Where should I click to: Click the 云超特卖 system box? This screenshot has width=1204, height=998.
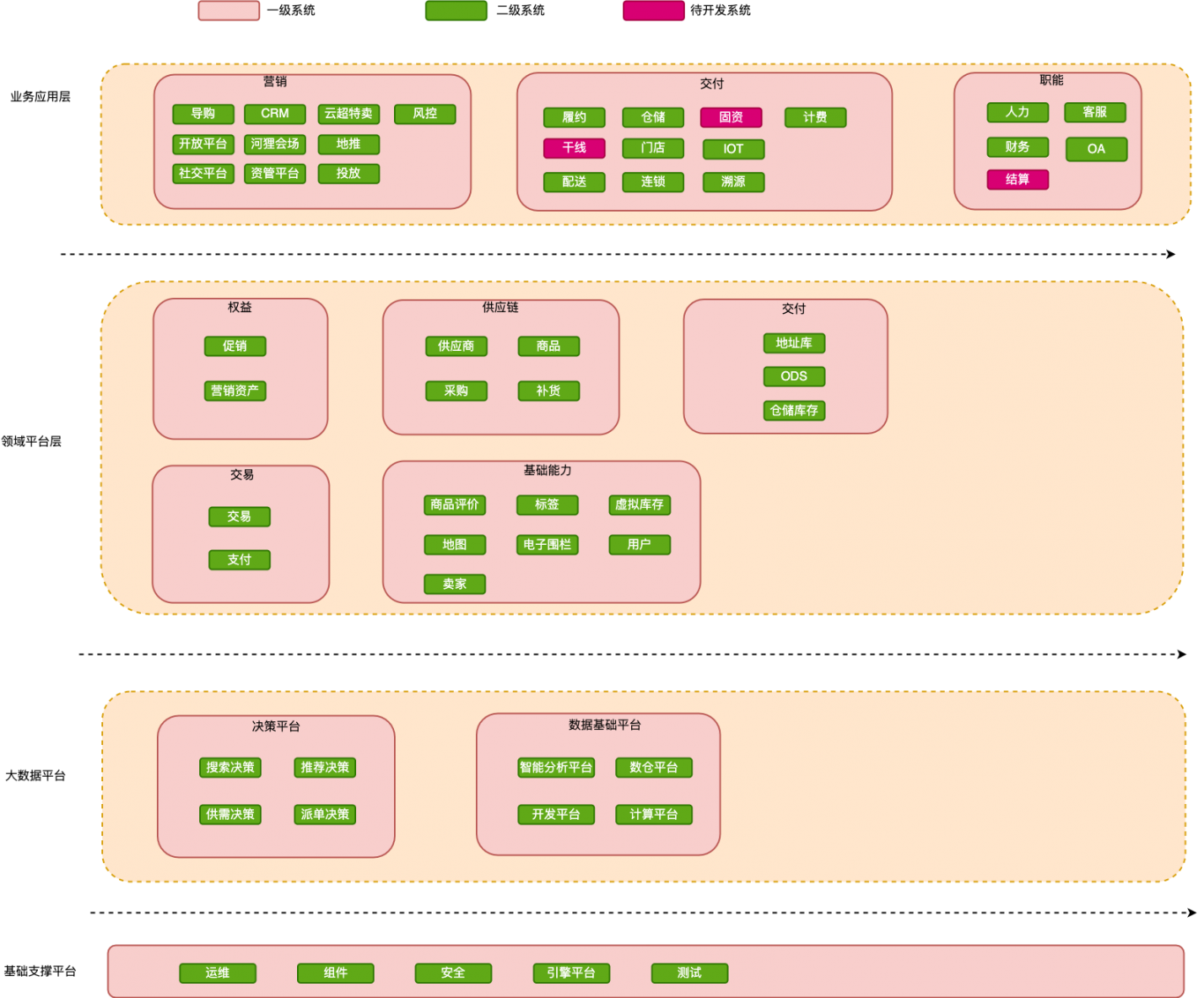[x=348, y=114]
